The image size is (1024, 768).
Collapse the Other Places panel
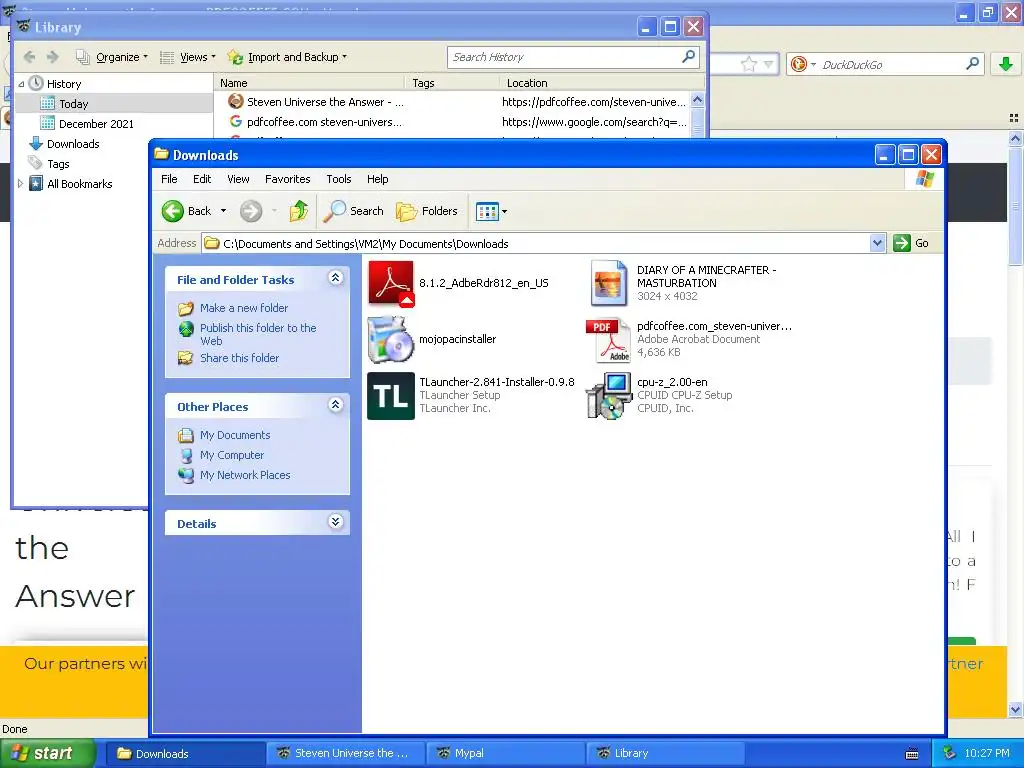click(335, 405)
